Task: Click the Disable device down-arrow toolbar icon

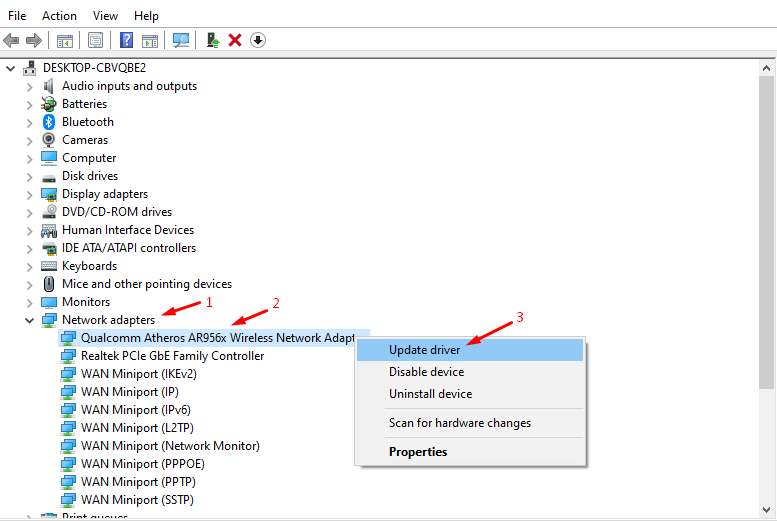Action: pos(258,40)
